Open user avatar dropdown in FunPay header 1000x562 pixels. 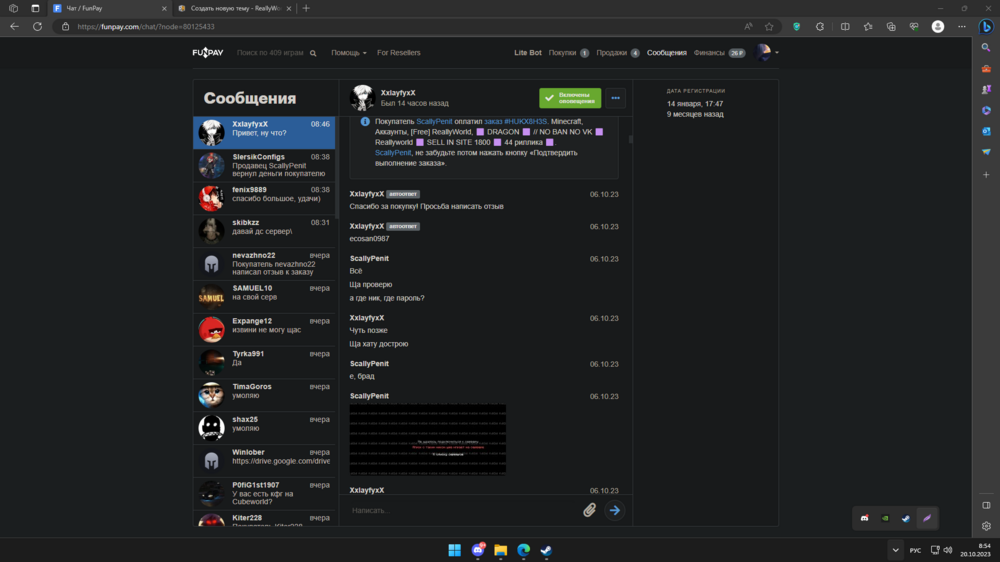767,52
